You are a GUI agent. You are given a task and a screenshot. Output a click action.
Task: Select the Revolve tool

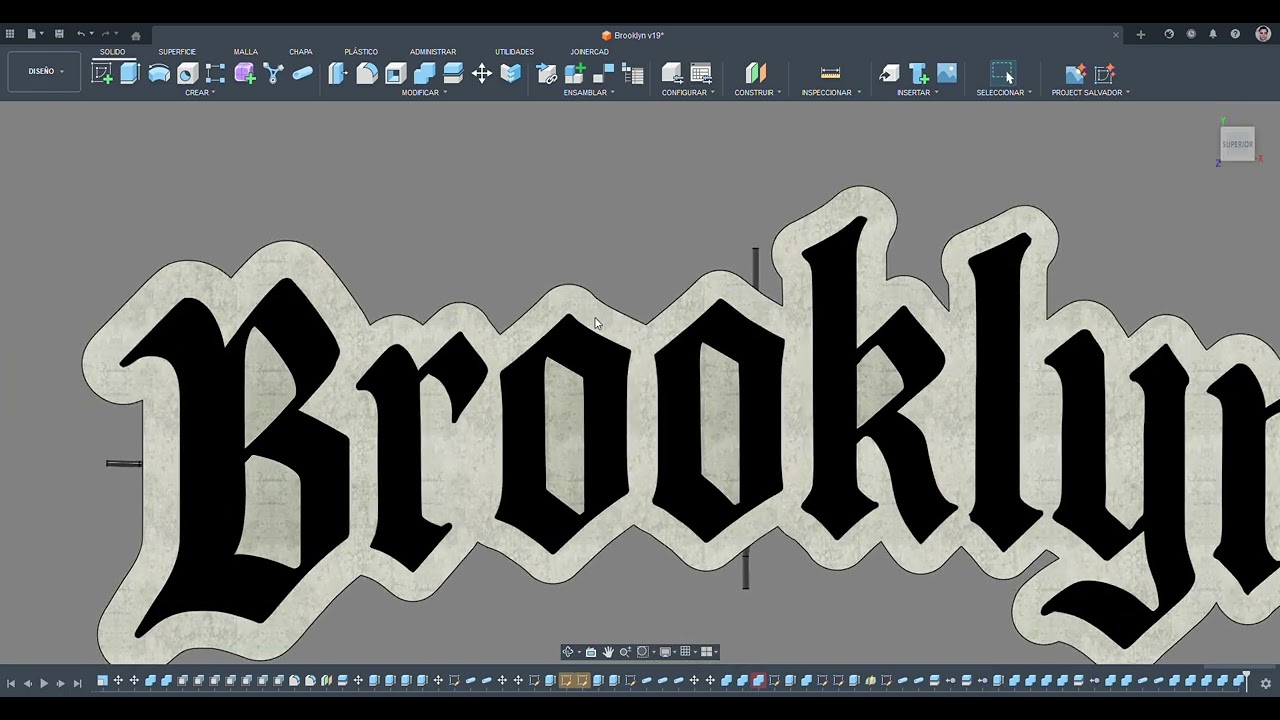(x=159, y=73)
